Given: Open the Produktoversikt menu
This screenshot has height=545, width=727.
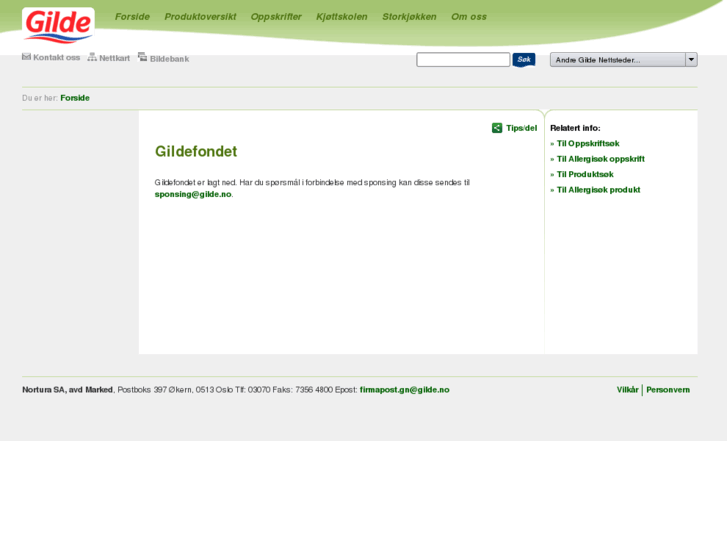Looking at the screenshot, I should click(x=200, y=17).
